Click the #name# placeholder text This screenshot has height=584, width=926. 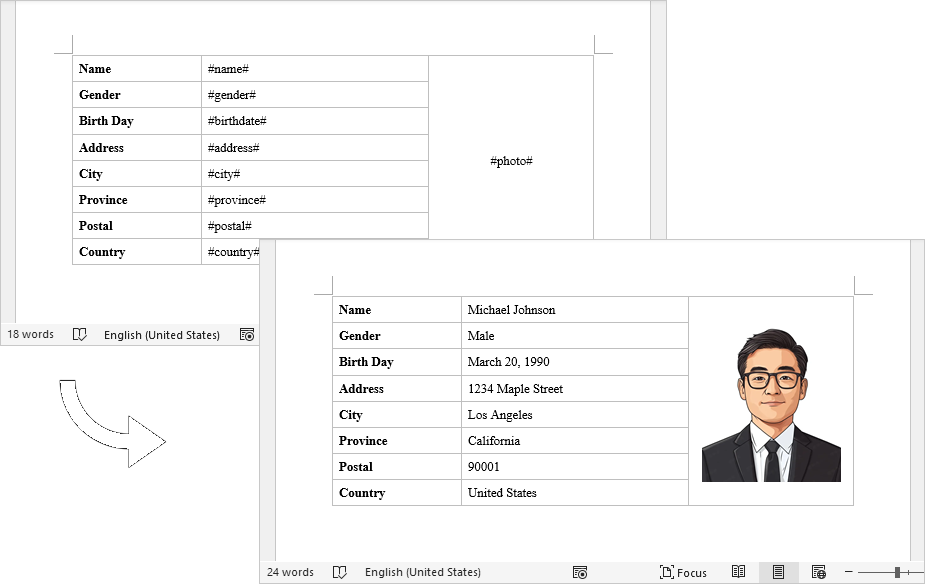pos(228,68)
